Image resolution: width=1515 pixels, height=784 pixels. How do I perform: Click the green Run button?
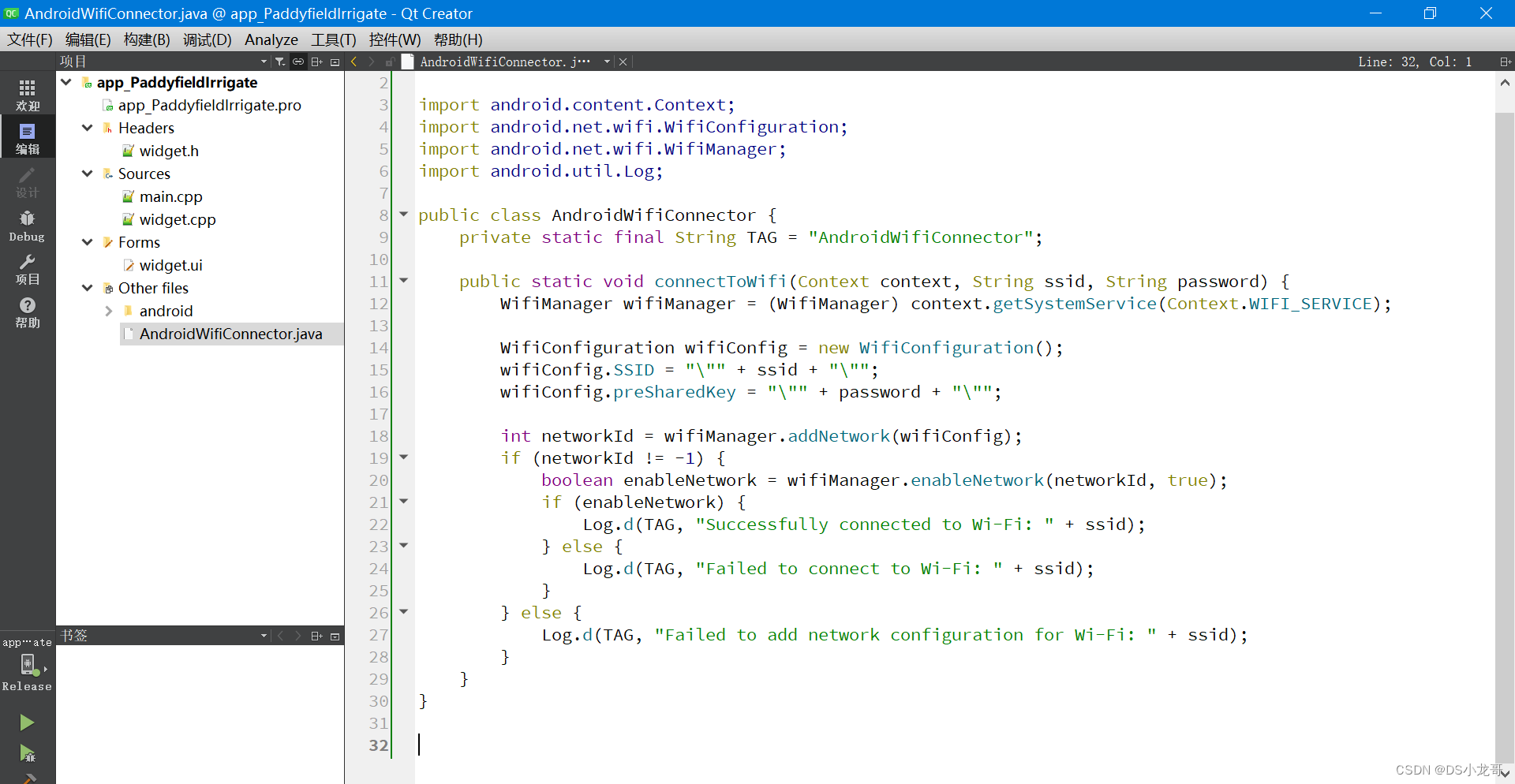[27, 722]
